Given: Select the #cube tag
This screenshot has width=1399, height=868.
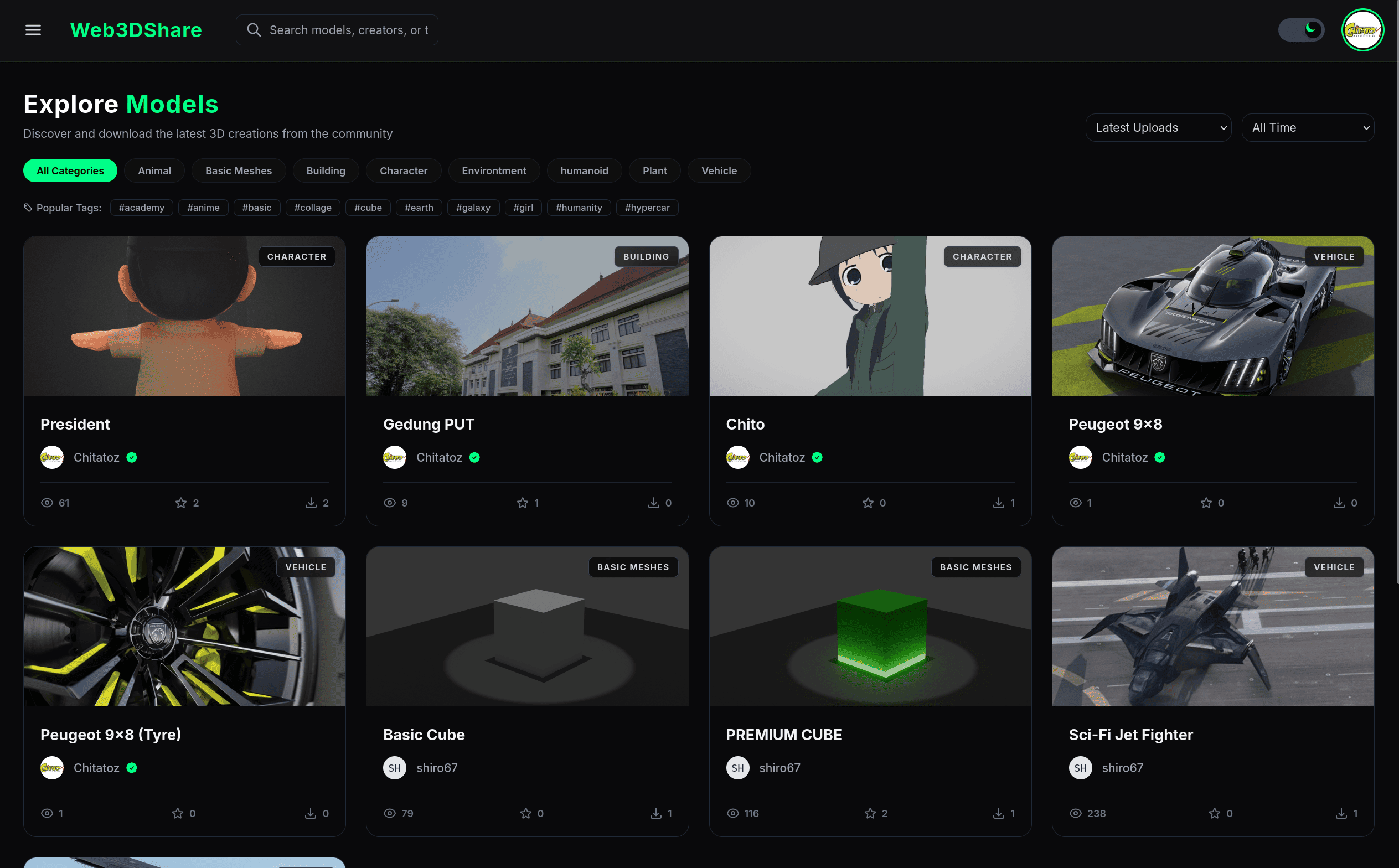Looking at the screenshot, I should (368, 207).
